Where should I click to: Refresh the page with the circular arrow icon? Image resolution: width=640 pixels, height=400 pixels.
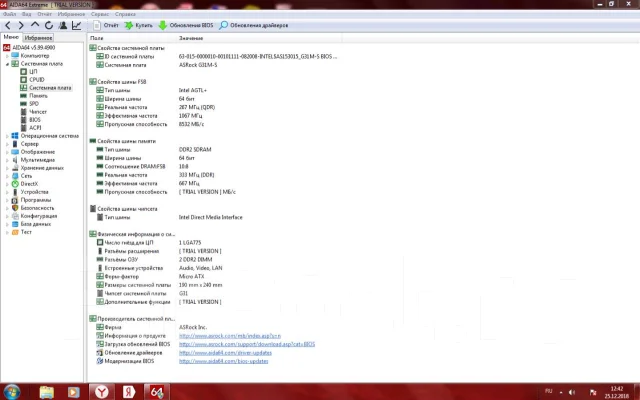49,25
